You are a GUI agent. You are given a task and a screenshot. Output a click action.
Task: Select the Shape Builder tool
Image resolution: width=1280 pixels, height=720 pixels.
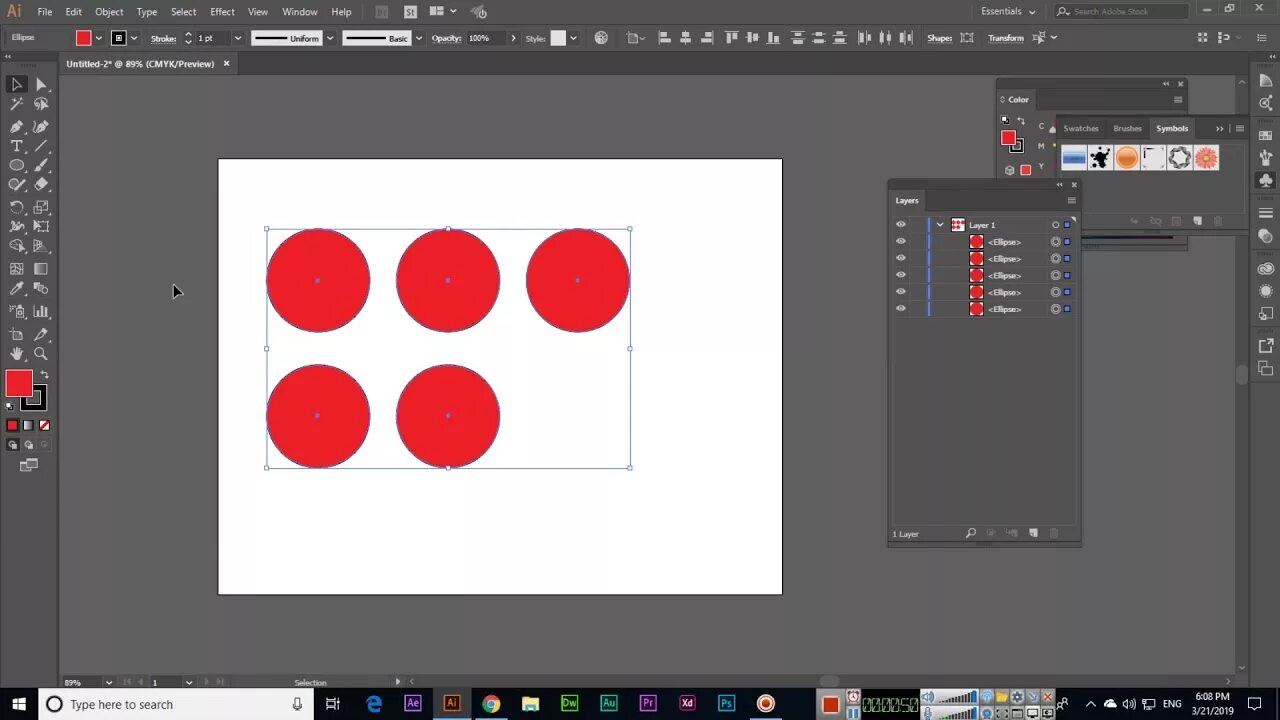click(17, 246)
